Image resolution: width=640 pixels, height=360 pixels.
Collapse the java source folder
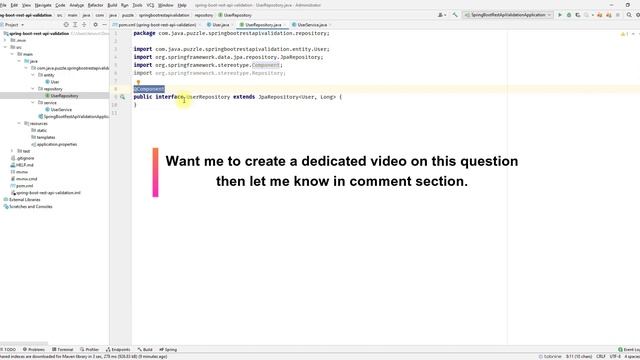[19, 61]
